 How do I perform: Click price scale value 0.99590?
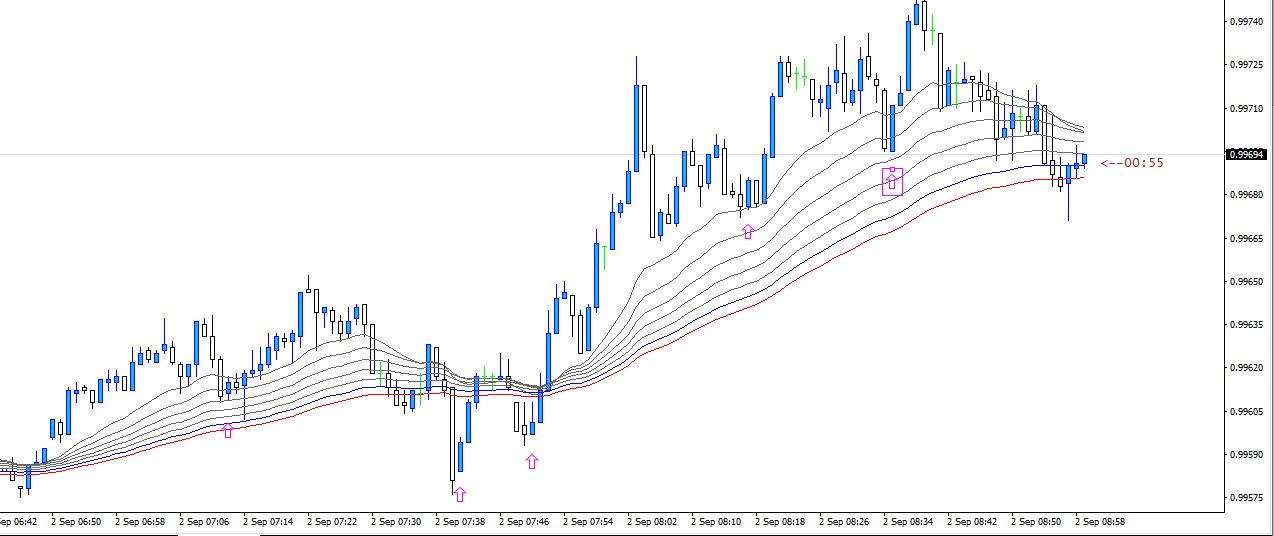point(1246,455)
